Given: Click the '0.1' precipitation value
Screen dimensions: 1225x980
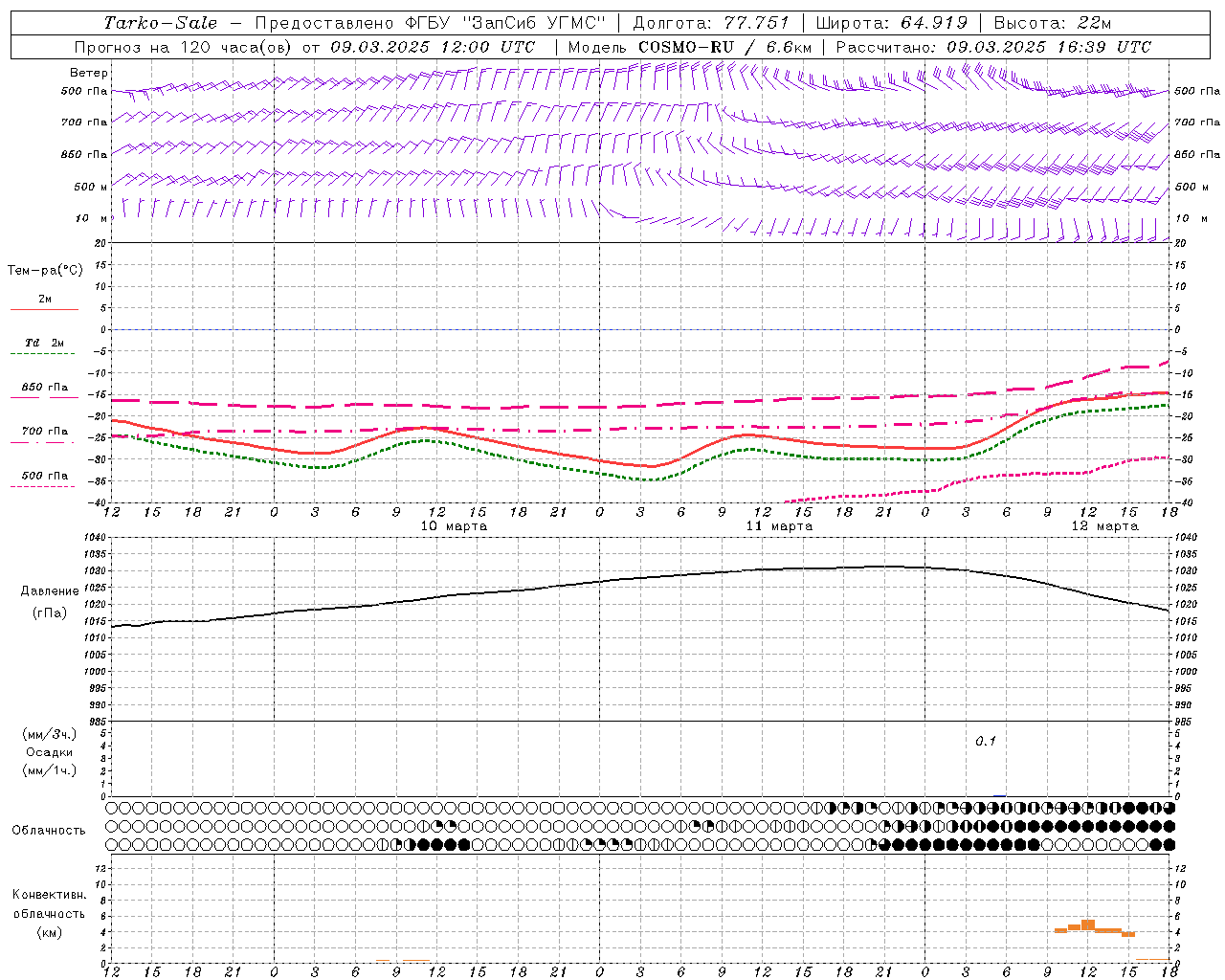Looking at the screenshot, I should [x=986, y=741].
